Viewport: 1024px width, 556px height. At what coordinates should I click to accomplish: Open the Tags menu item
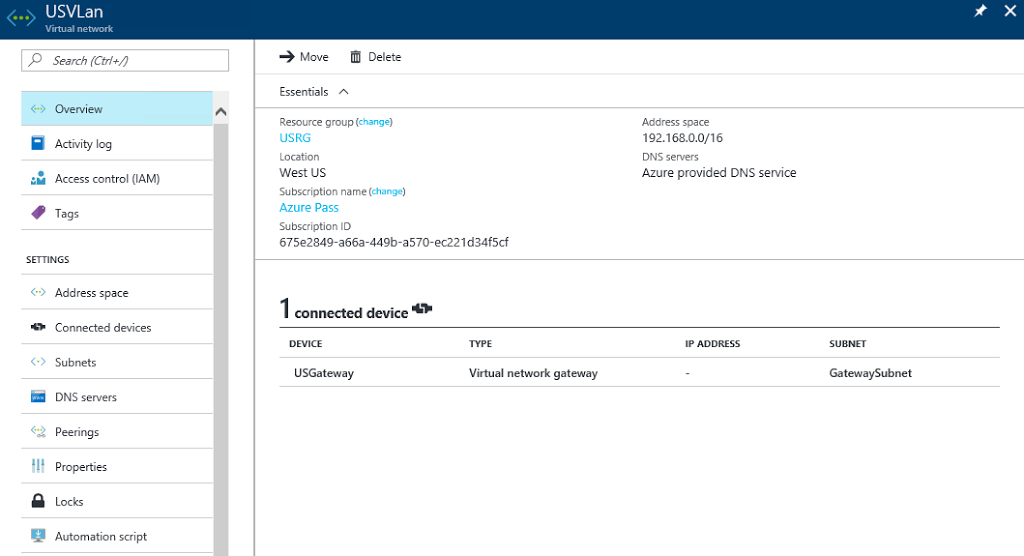pyautogui.click(x=117, y=213)
